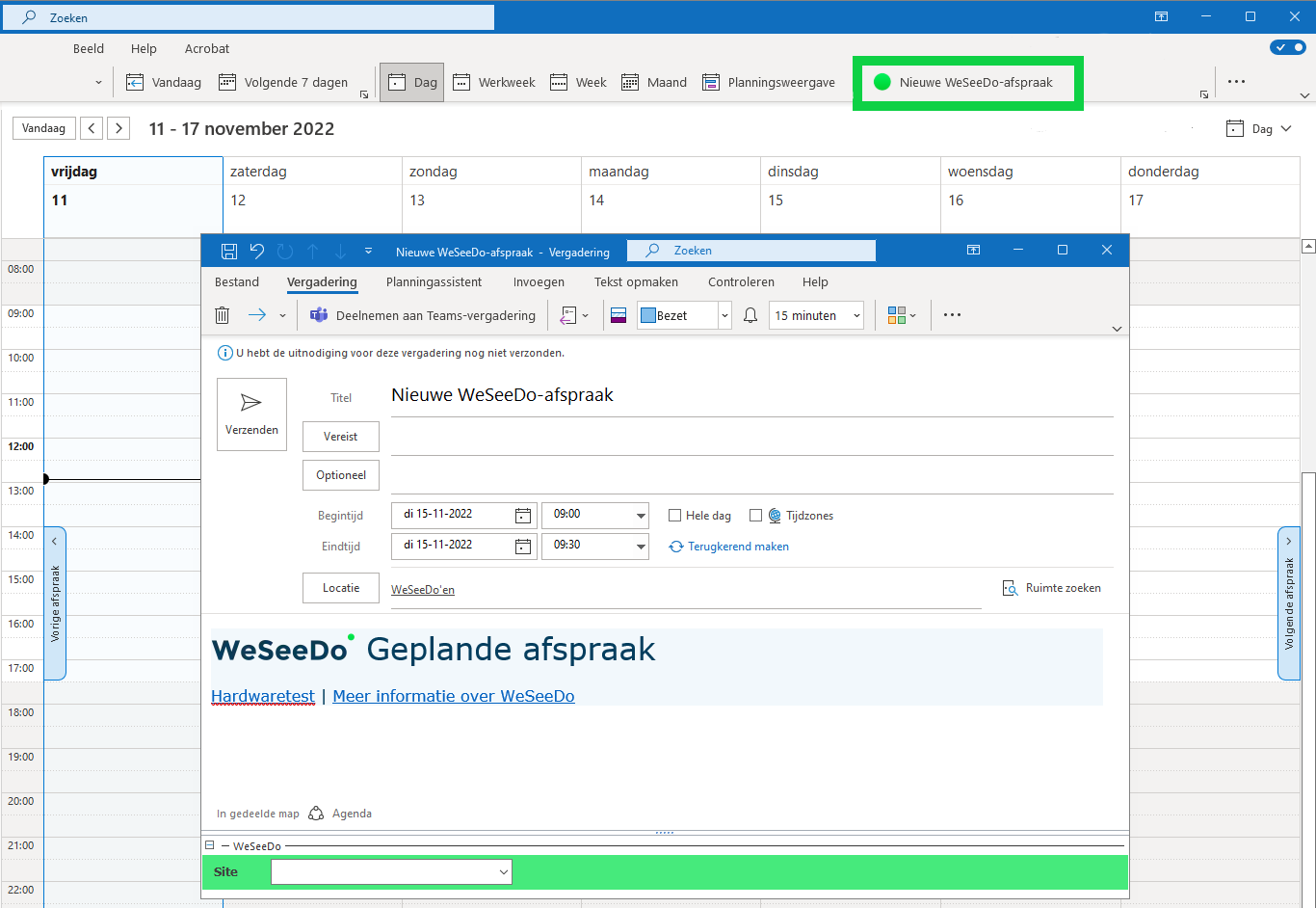Open Help tab in meeting window

[x=815, y=282]
